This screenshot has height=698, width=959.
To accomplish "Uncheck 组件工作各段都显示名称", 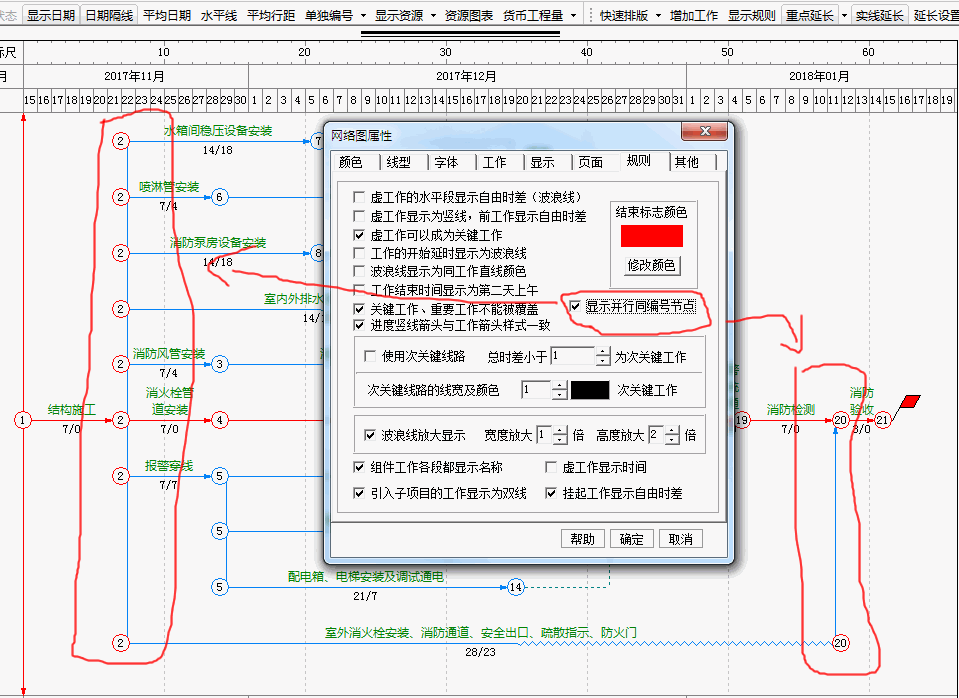I will (359, 467).
